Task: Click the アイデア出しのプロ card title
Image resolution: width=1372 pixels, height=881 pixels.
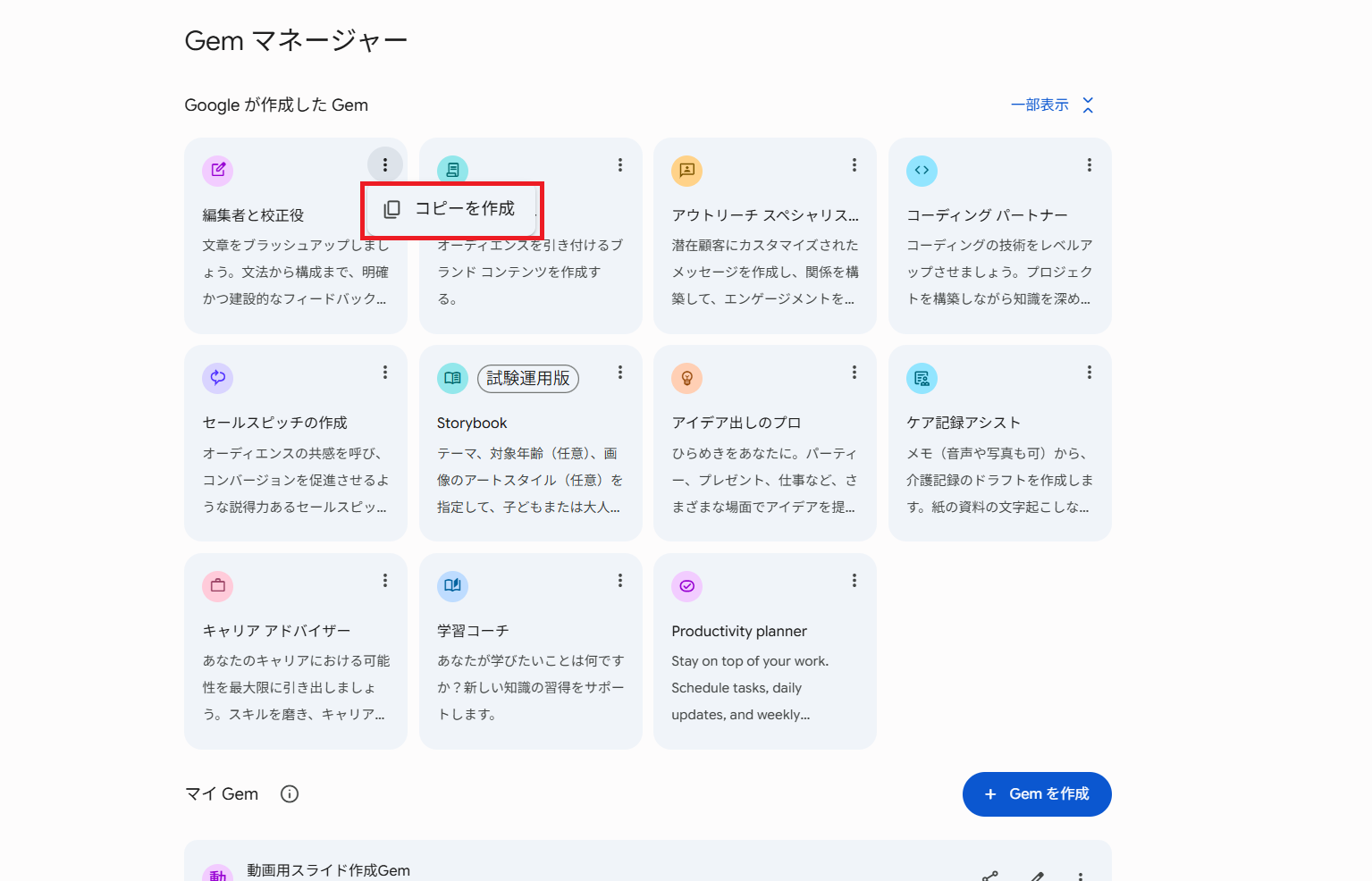Action: click(x=737, y=423)
